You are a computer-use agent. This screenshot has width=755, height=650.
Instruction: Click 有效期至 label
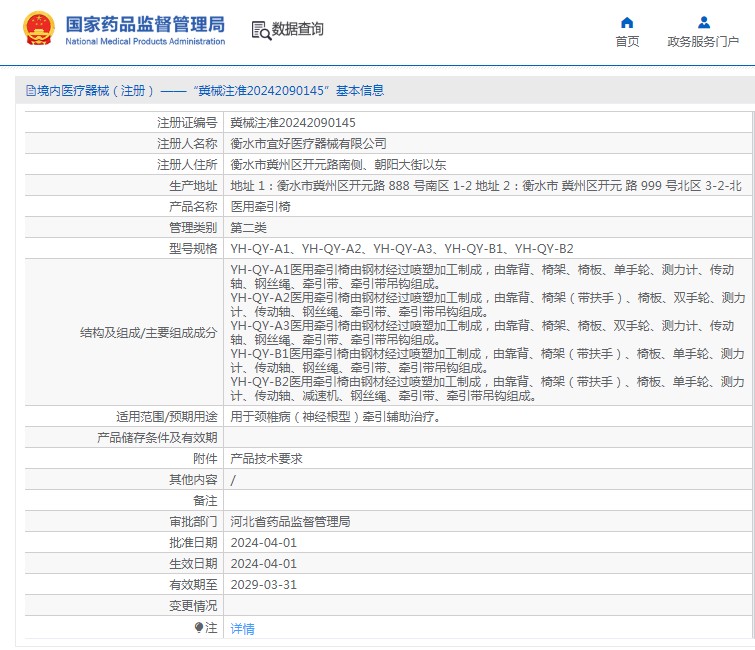point(193,585)
